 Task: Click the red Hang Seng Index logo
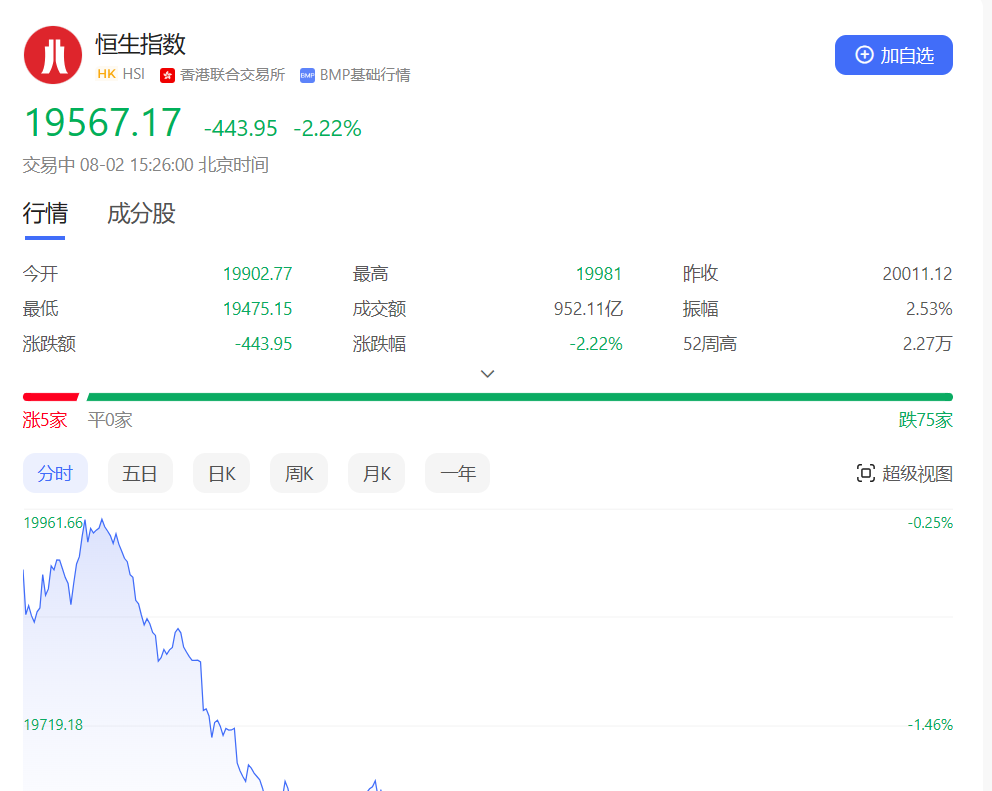[x=53, y=55]
